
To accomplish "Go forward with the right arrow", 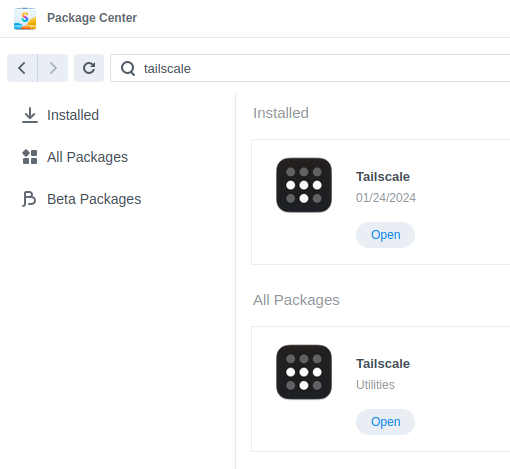I will (x=53, y=68).
